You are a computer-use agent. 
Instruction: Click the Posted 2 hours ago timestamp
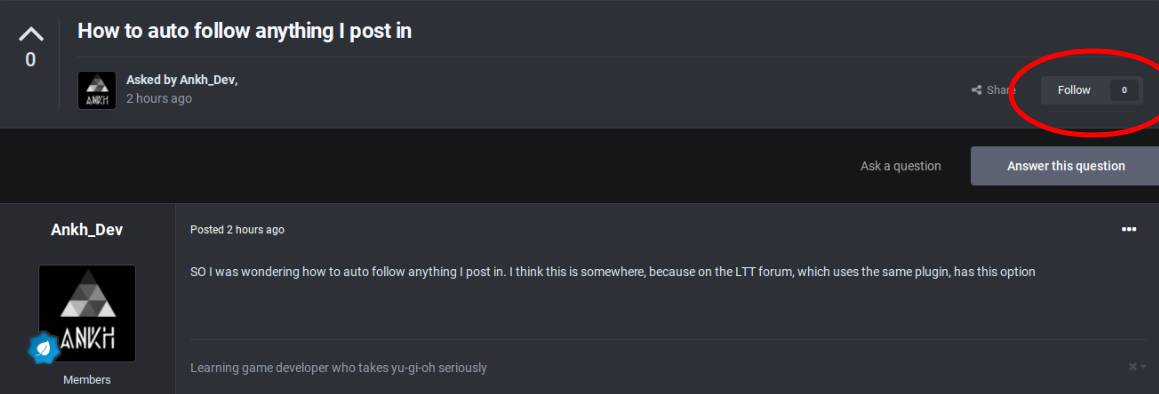237,230
